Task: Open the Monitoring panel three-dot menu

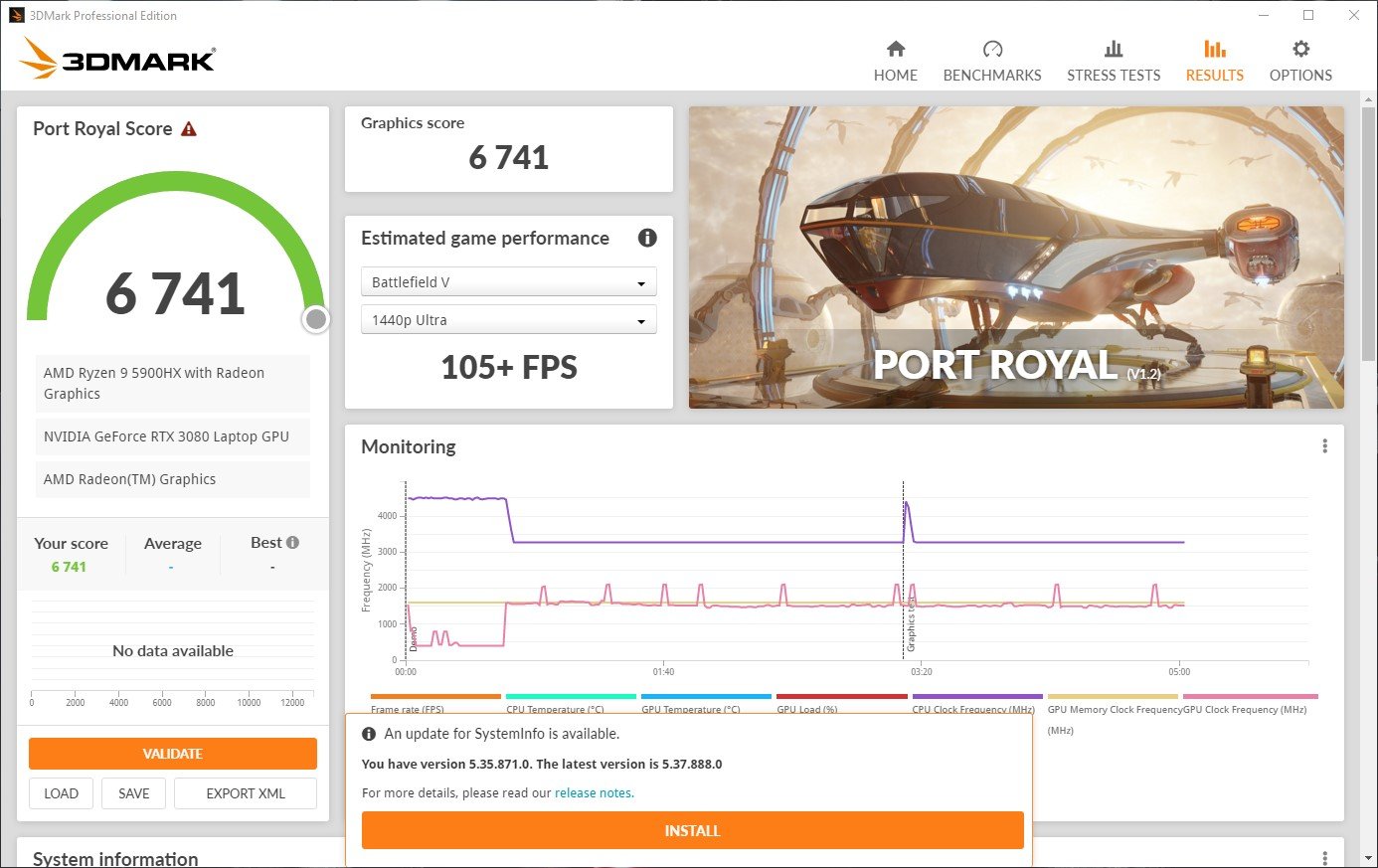Action: (x=1324, y=446)
